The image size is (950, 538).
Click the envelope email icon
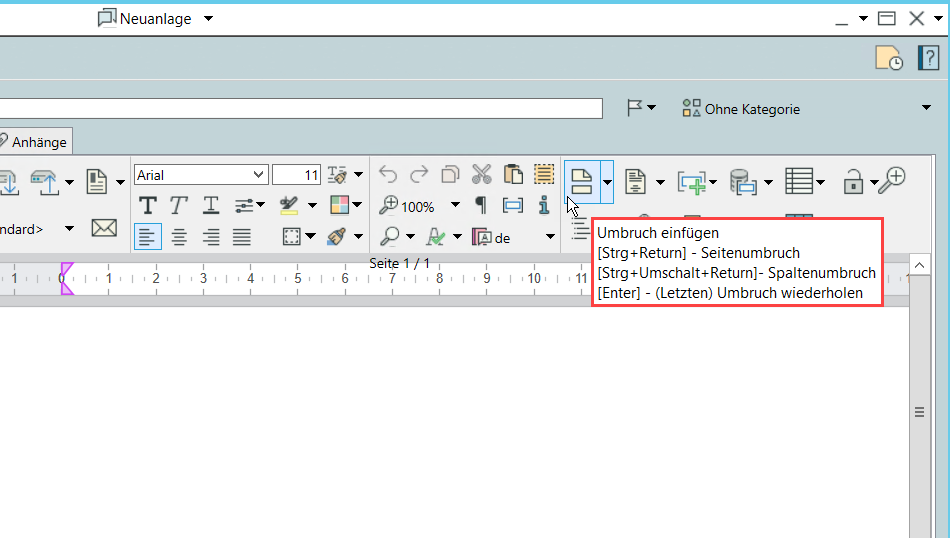104,228
